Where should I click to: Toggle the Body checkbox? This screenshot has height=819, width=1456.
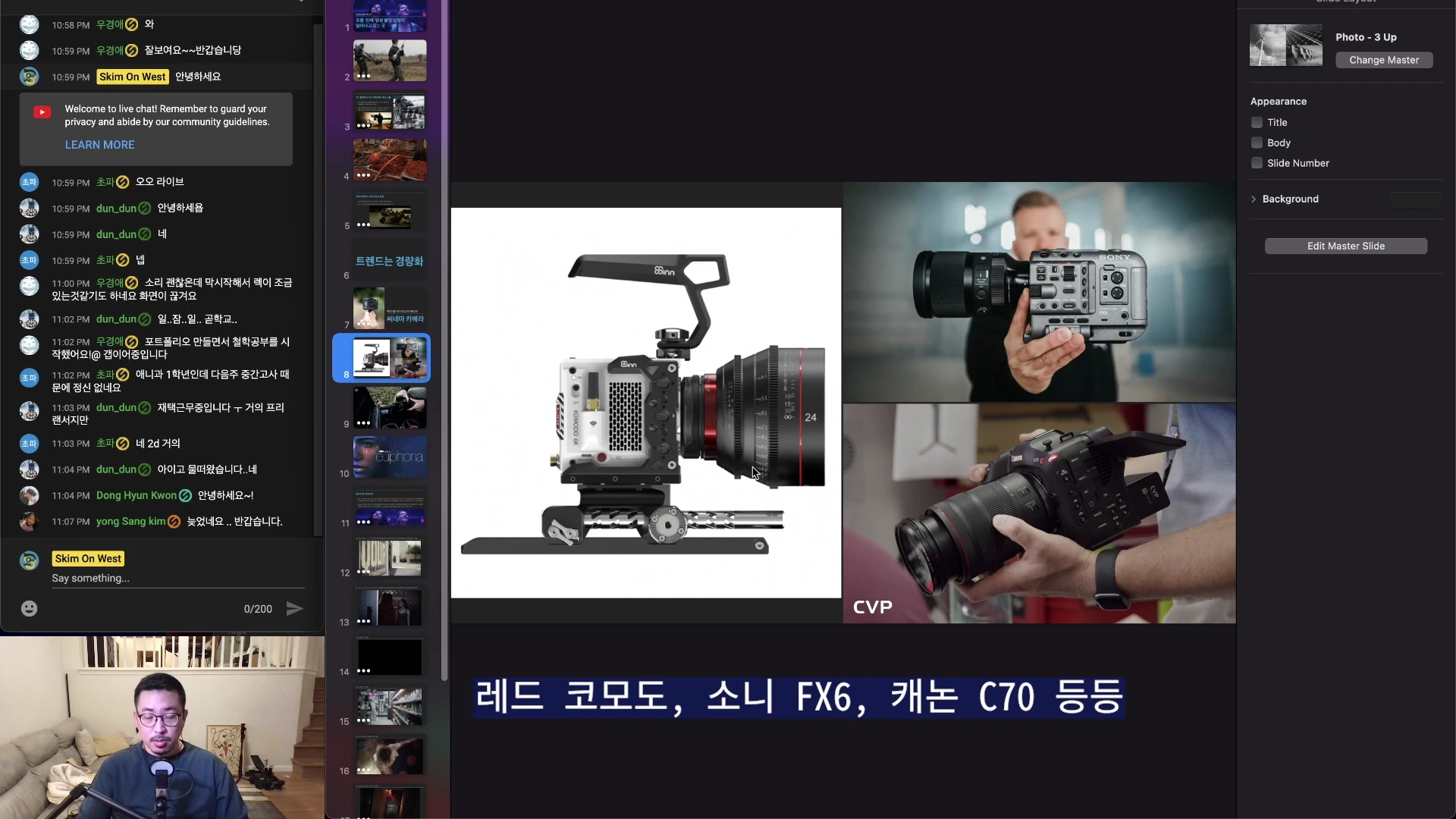pos(1257,143)
